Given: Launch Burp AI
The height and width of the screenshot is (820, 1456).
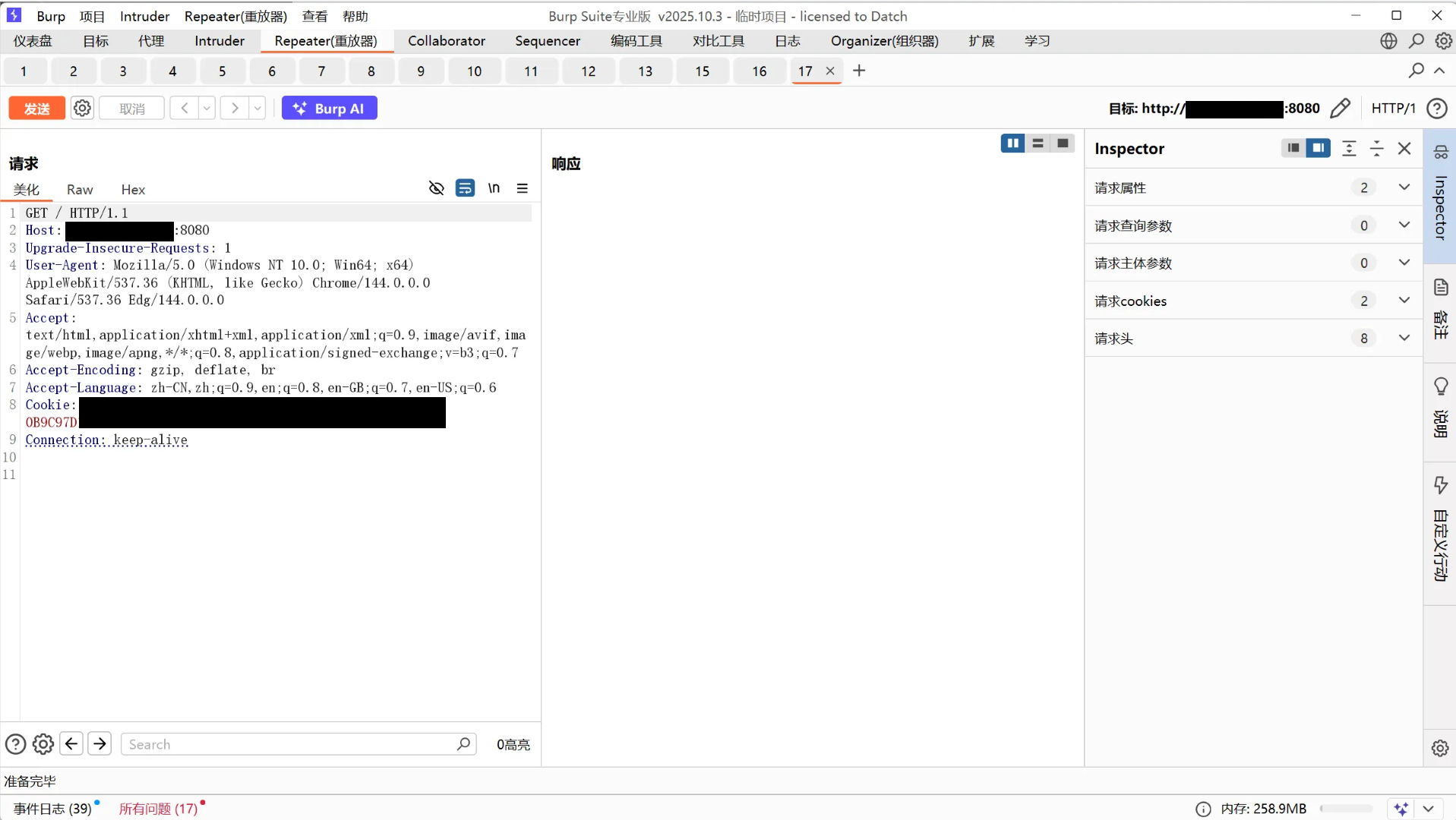Looking at the screenshot, I should click(x=330, y=109).
